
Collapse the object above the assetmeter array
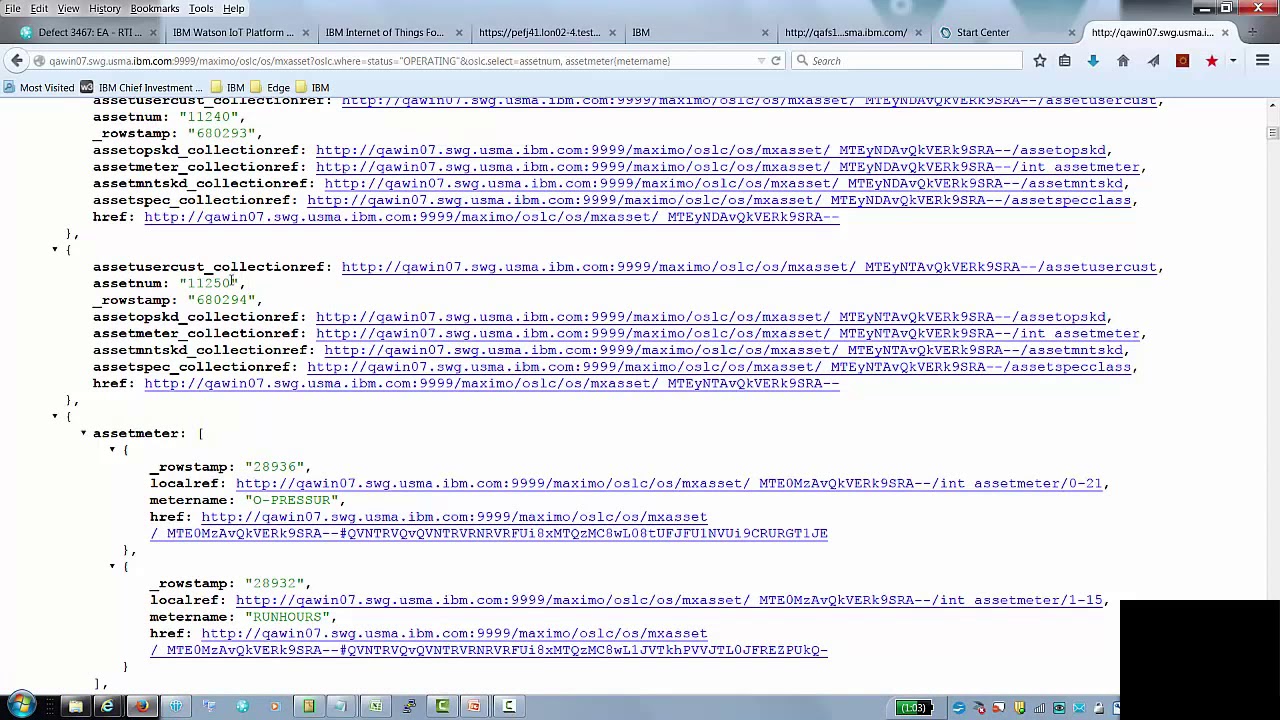coord(55,416)
